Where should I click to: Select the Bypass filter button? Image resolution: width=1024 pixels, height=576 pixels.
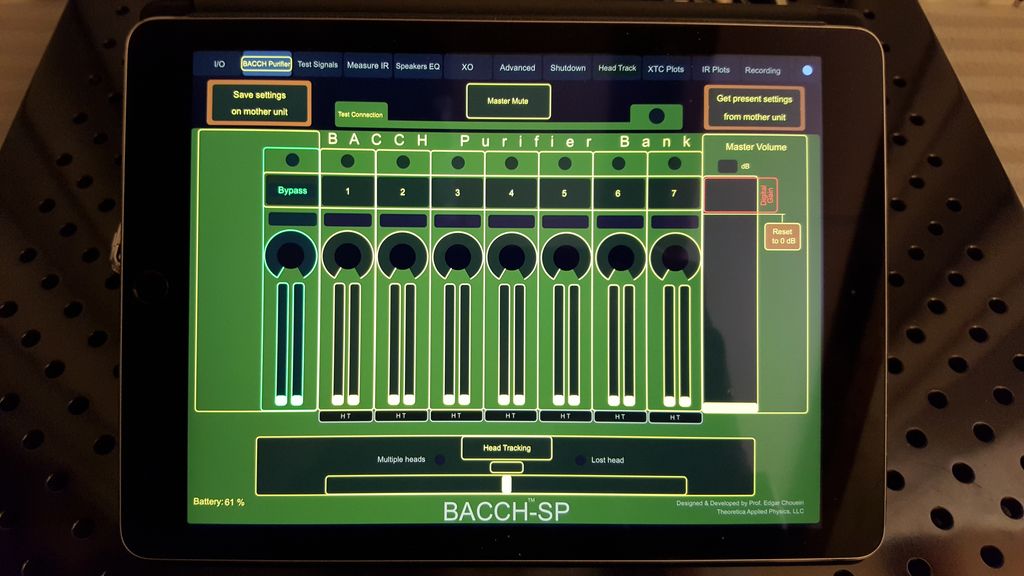tap(292, 191)
